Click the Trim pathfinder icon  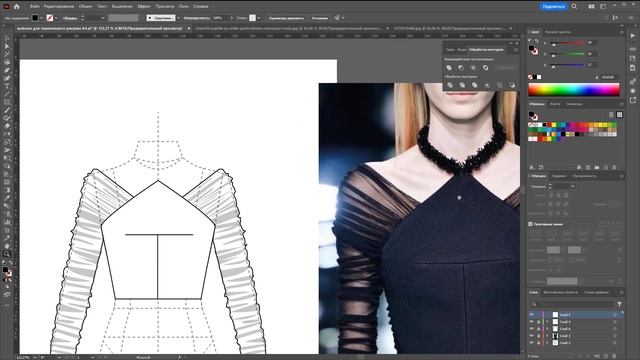coord(462,85)
